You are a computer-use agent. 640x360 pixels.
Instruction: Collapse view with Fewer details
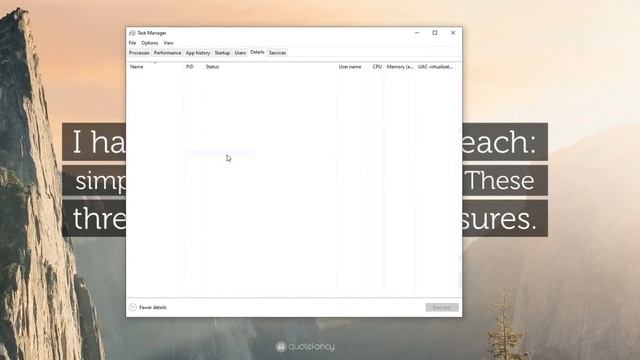pyautogui.click(x=148, y=307)
